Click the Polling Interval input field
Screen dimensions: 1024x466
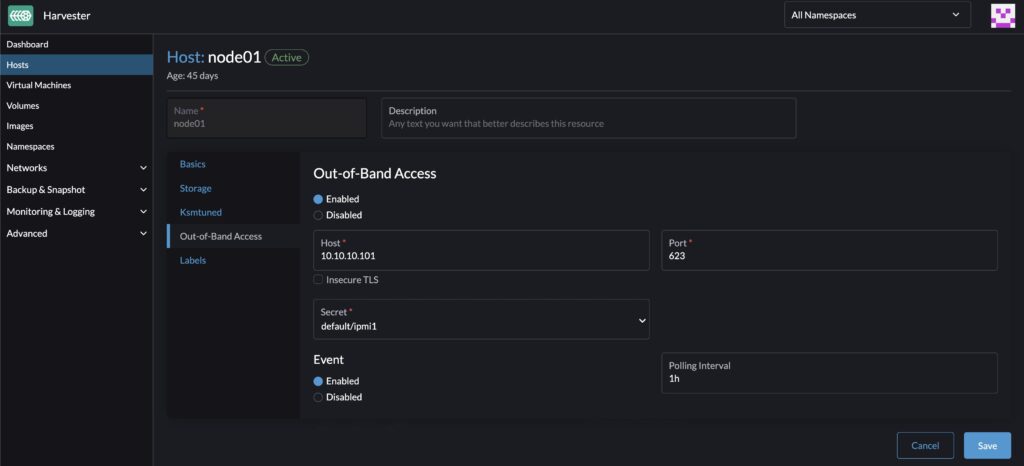point(829,380)
